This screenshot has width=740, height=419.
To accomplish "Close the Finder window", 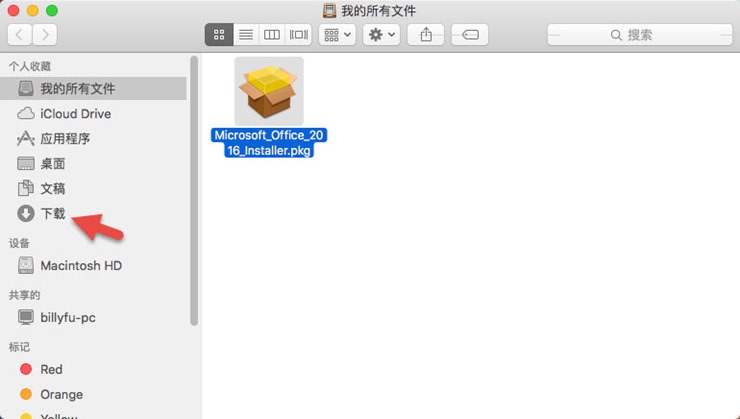I will (14, 10).
